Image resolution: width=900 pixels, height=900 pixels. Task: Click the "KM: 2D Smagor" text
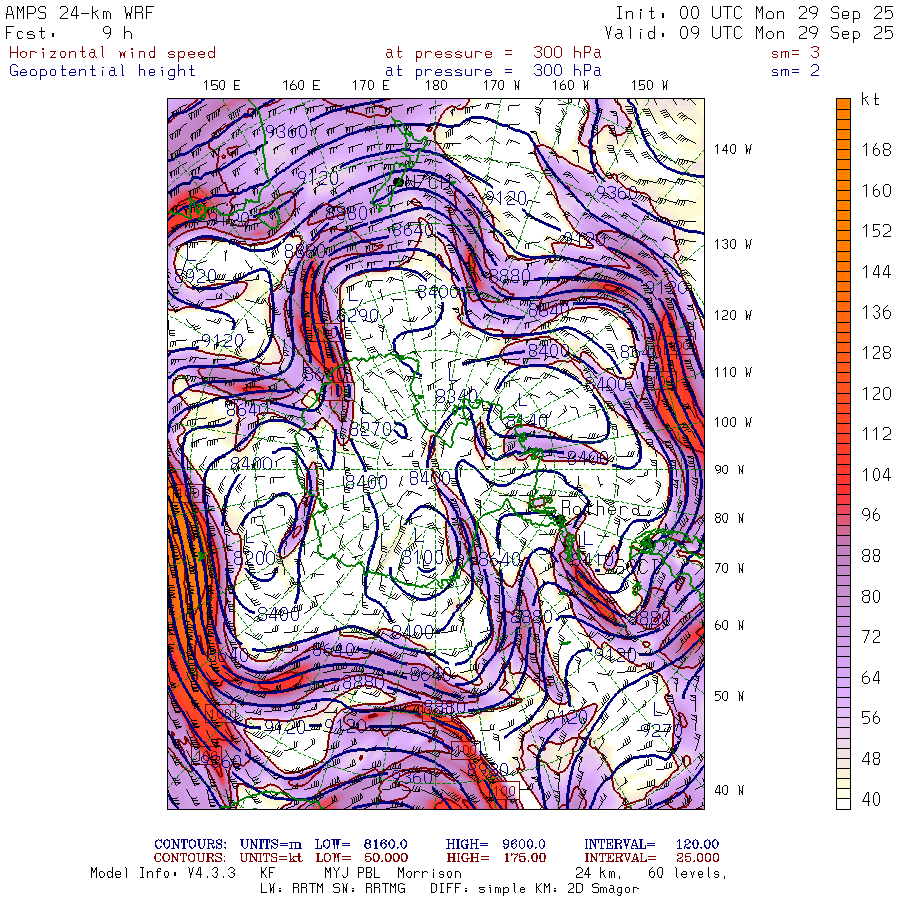[x=587, y=889]
